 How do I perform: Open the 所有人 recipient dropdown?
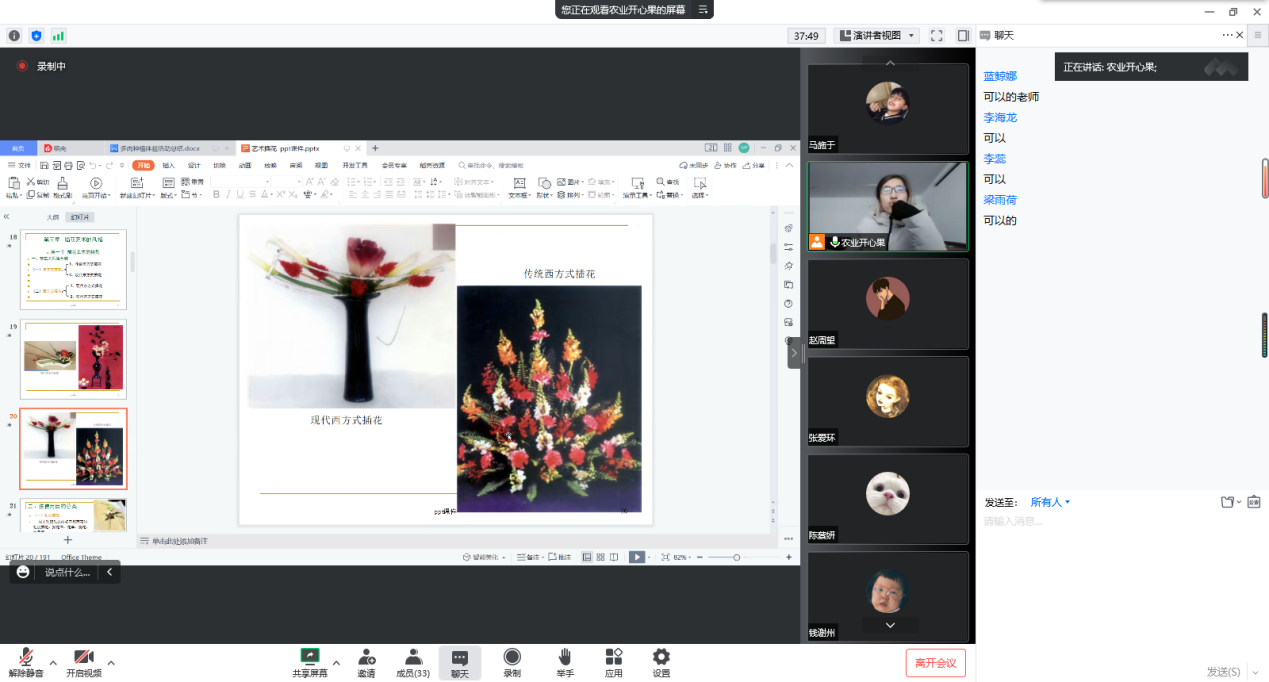click(x=1050, y=502)
